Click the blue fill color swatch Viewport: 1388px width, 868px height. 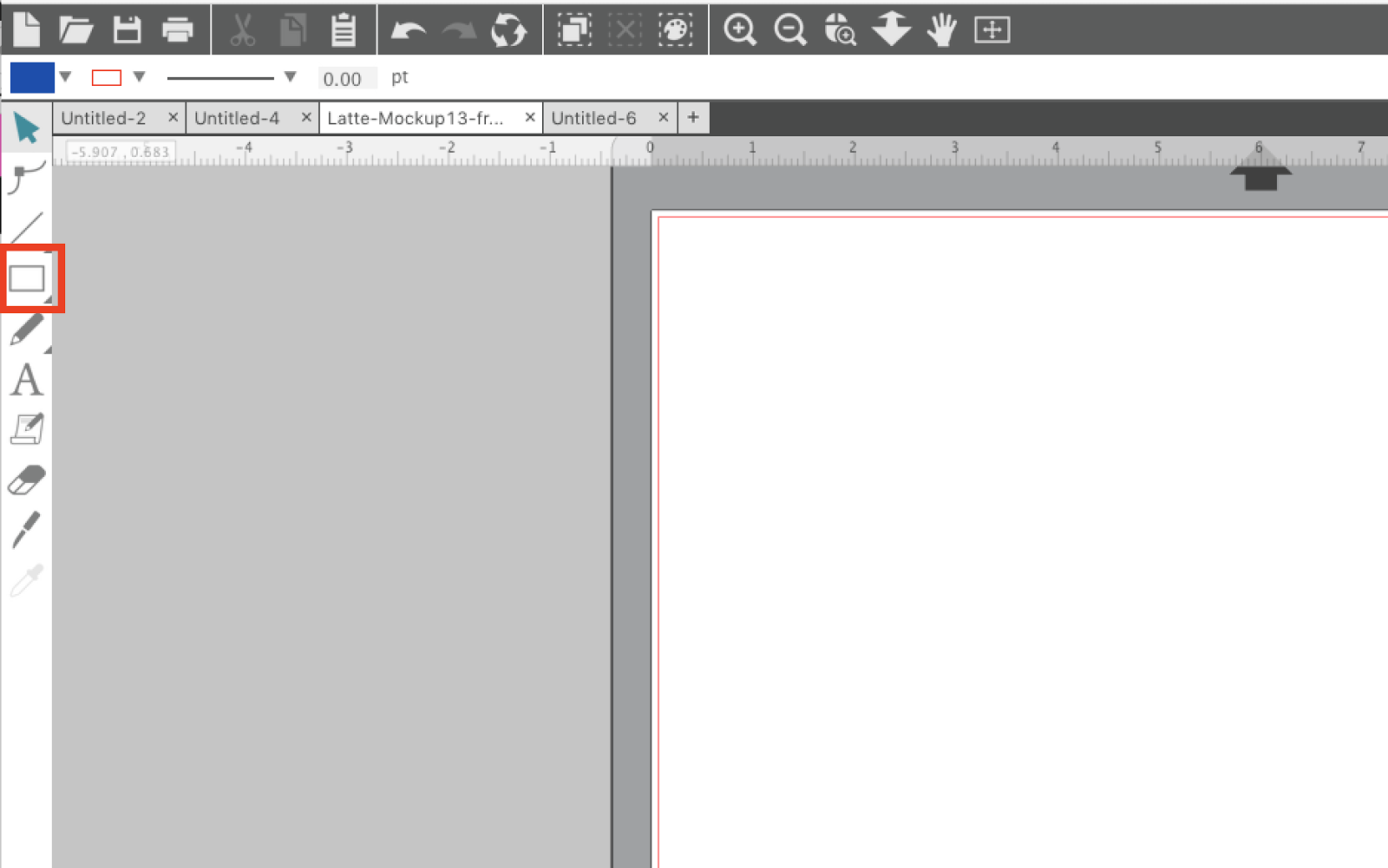point(31,77)
